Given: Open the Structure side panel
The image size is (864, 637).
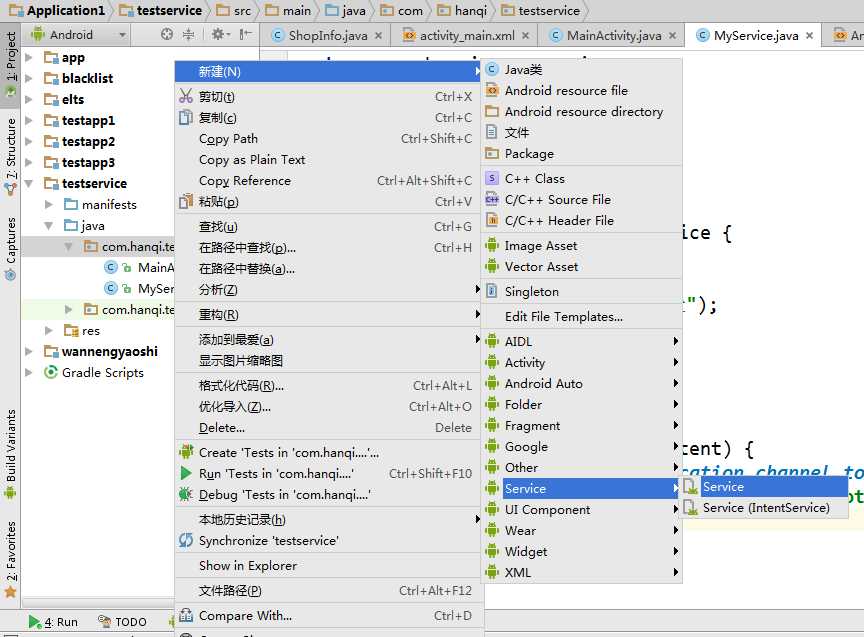Looking at the screenshot, I should [x=10, y=156].
